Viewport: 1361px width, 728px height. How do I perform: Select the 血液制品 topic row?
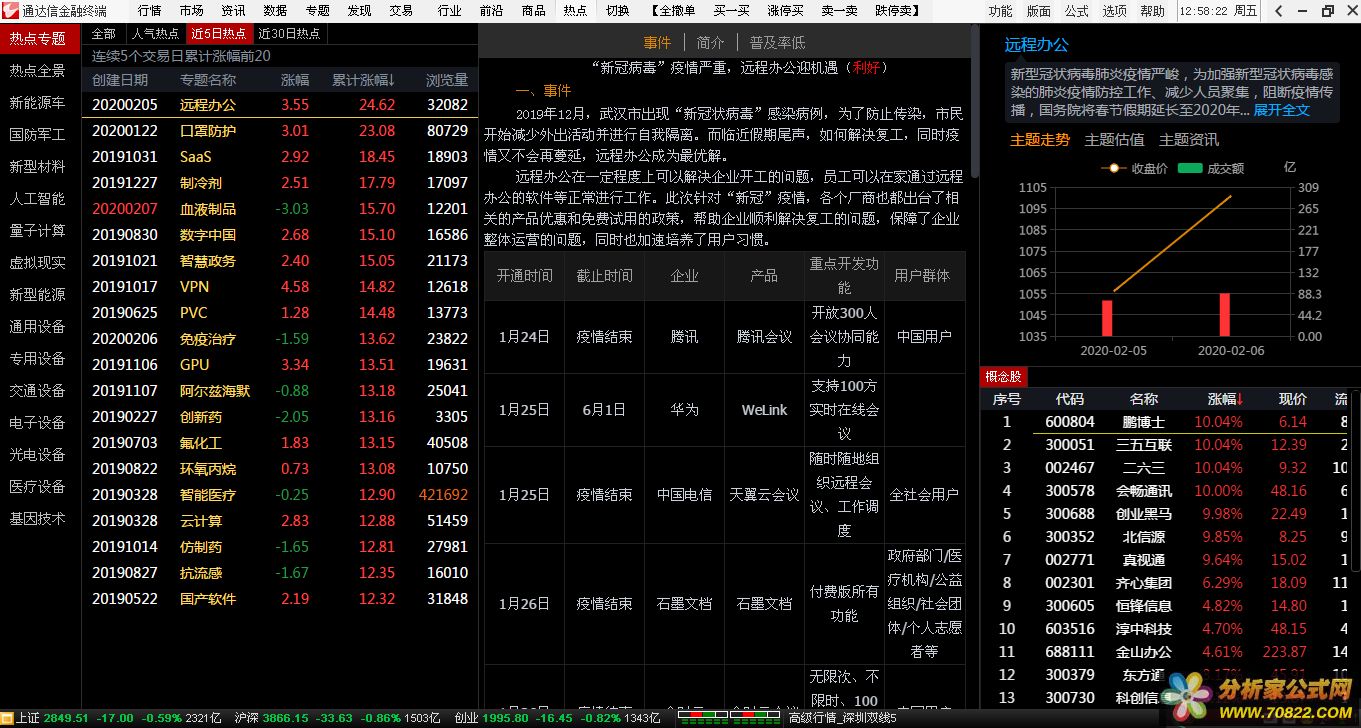(279, 209)
